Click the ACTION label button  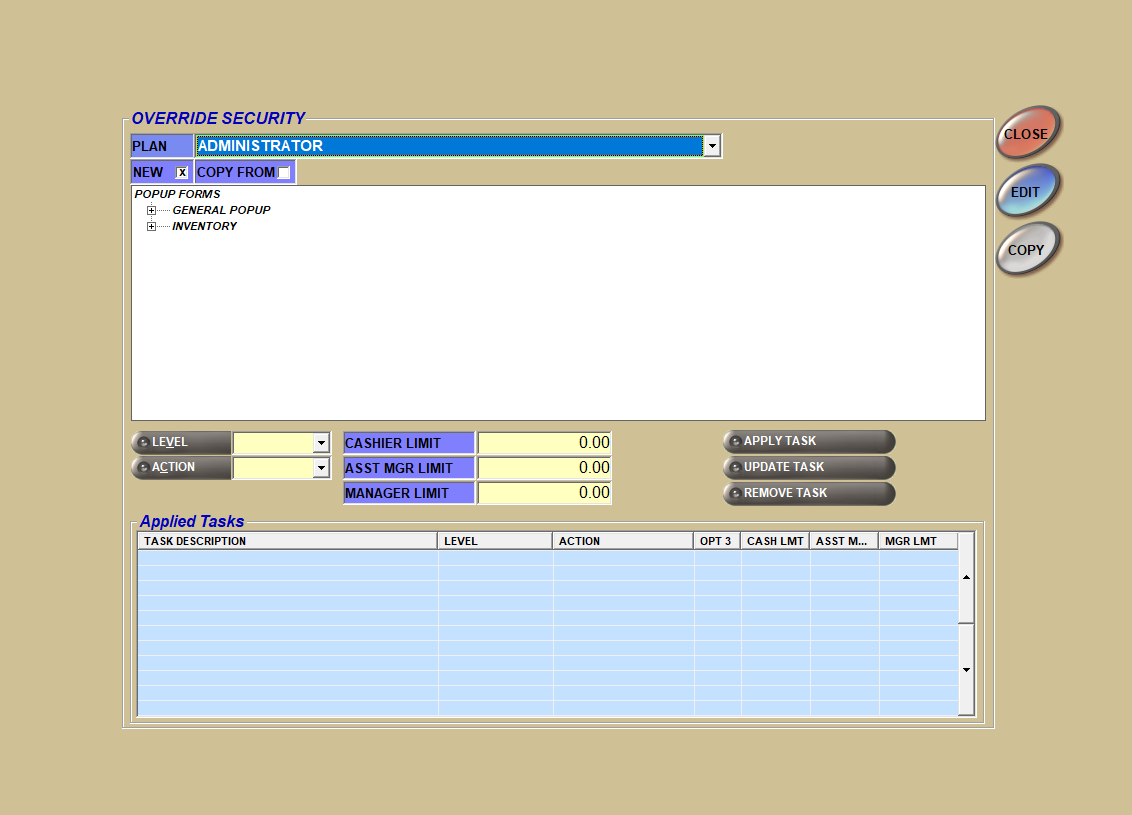click(181, 467)
